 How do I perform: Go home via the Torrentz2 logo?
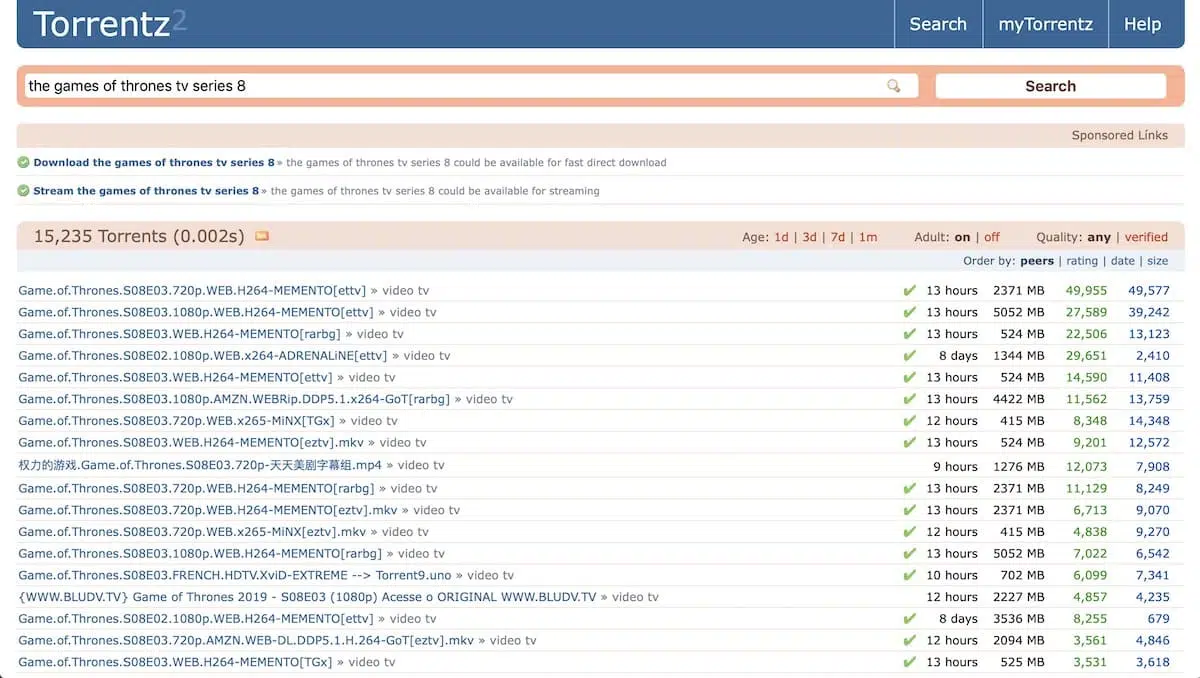[110, 23]
